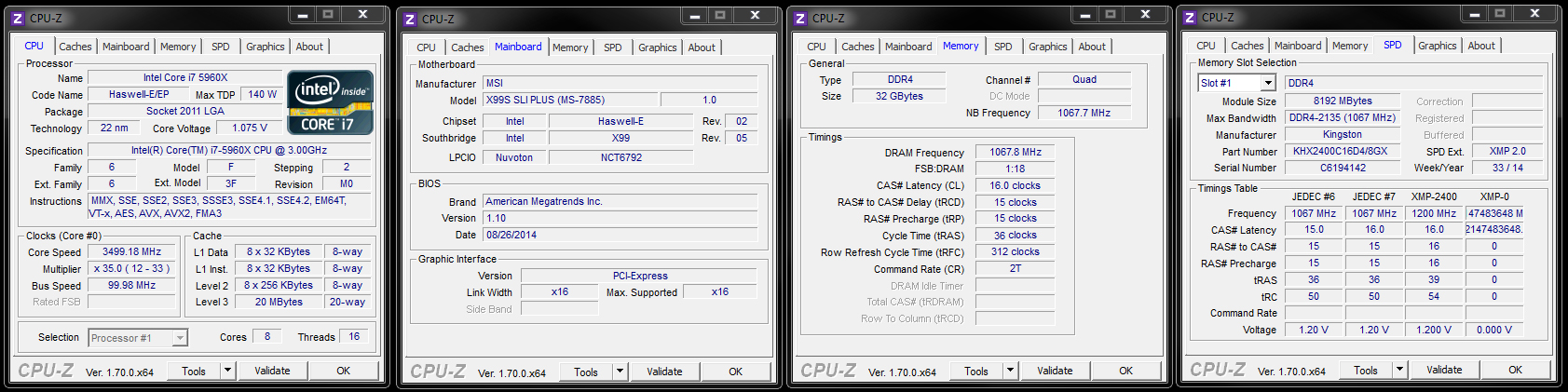1568x392 pixels.
Task: Click the BIOS Brand American Megatrends Inc.
Action: (620, 202)
